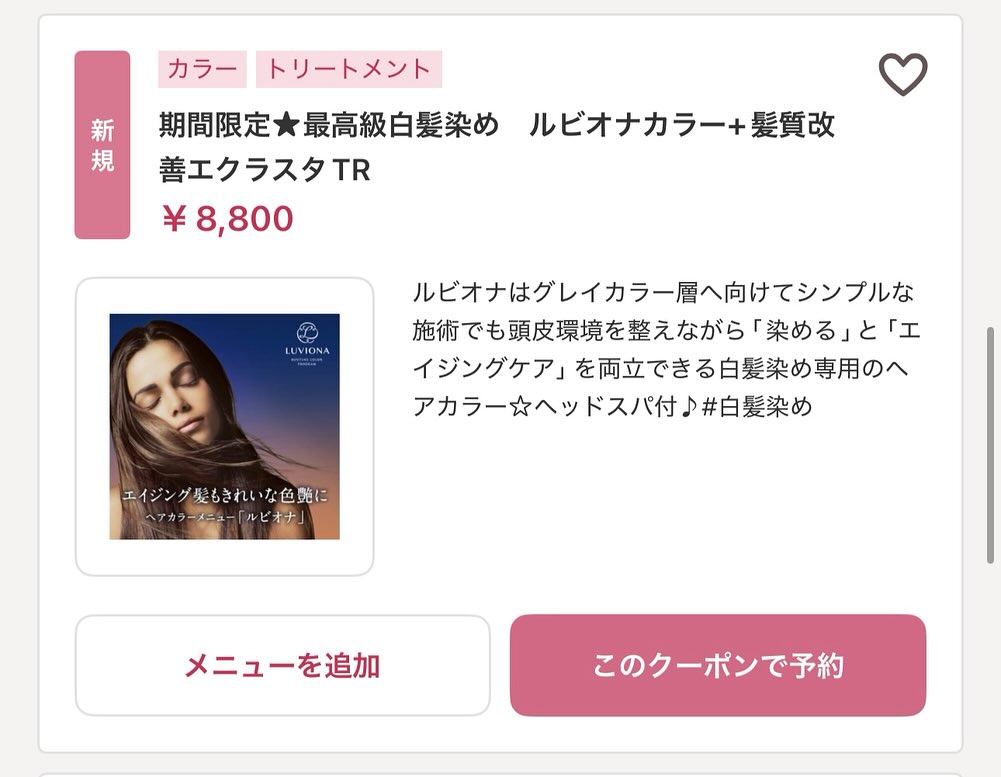Click the カラー category tag
The height and width of the screenshot is (777, 1001).
pyautogui.click(x=202, y=69)
